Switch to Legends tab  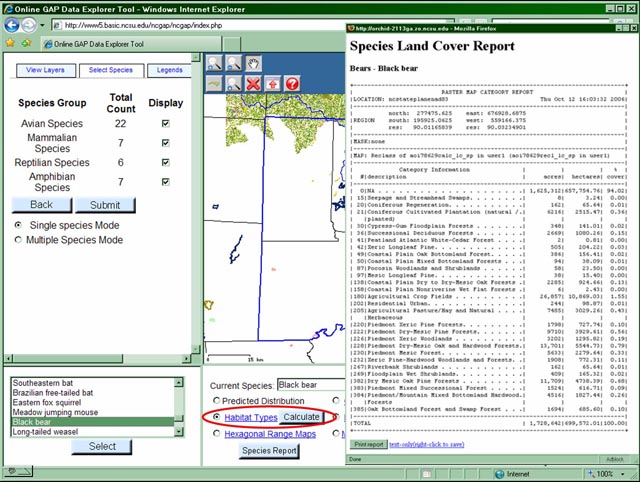pos(169,70)
